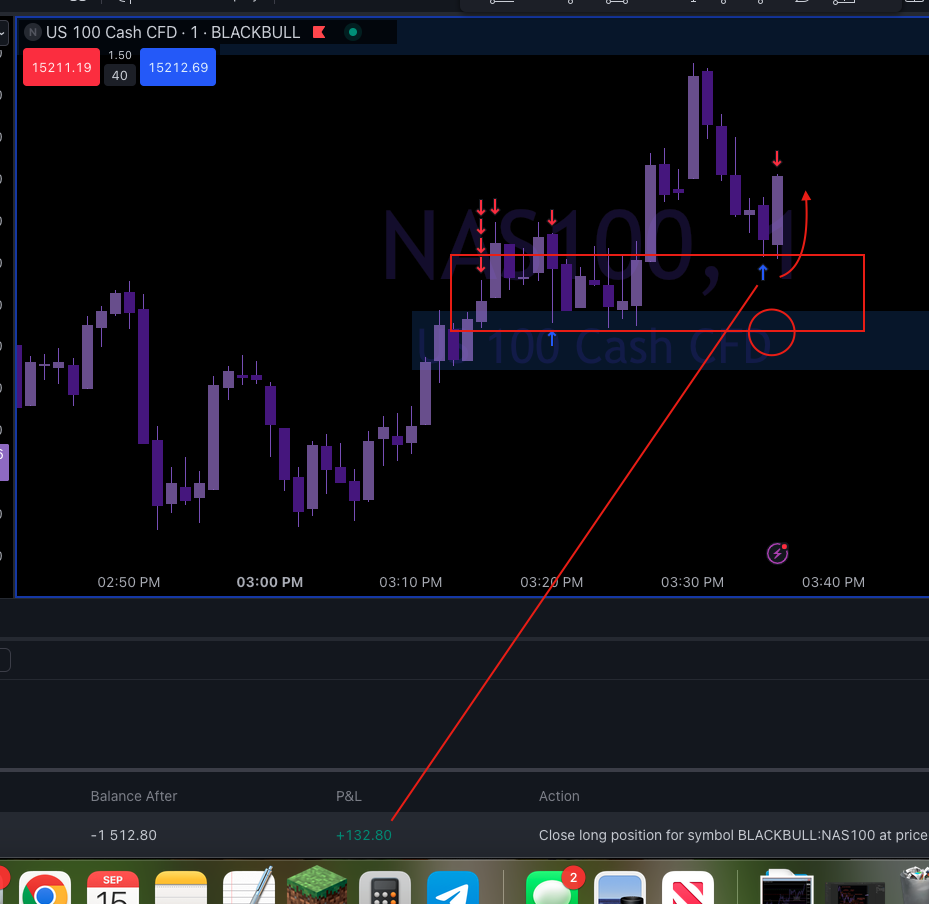Open the quantity selector showing 40

(x=119, y=75)
